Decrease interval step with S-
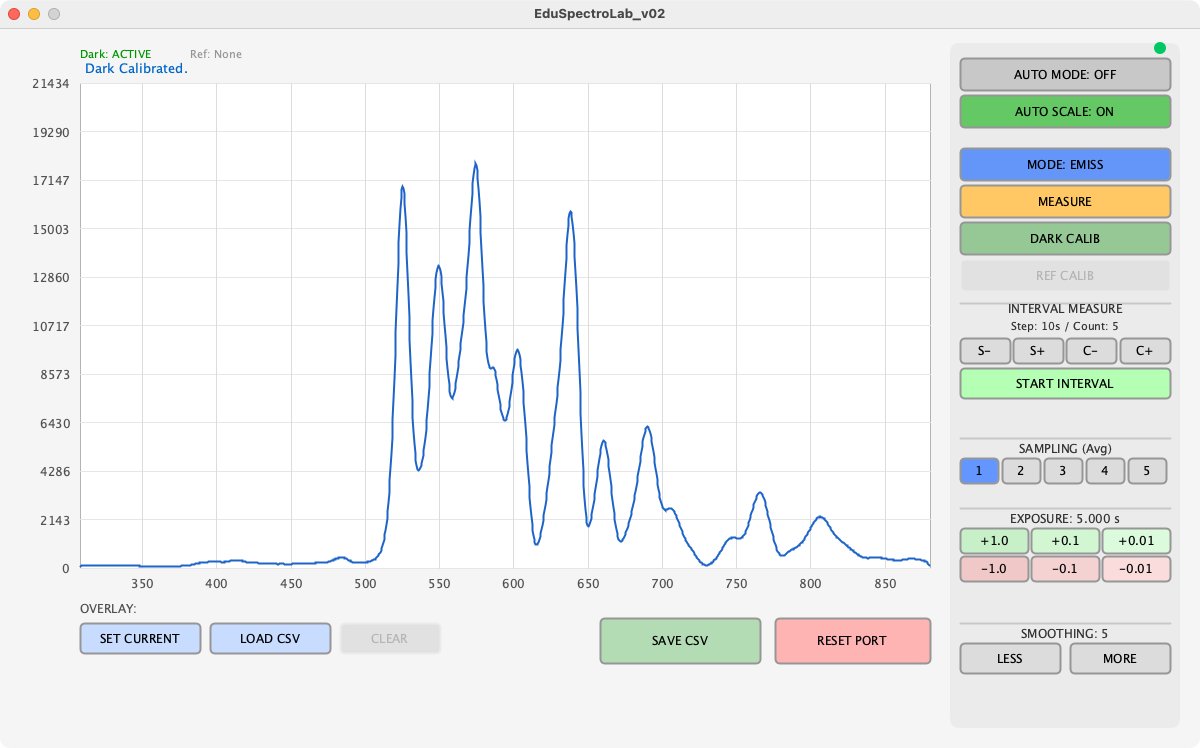This screenshot has width=1200, height=748. 985,351
